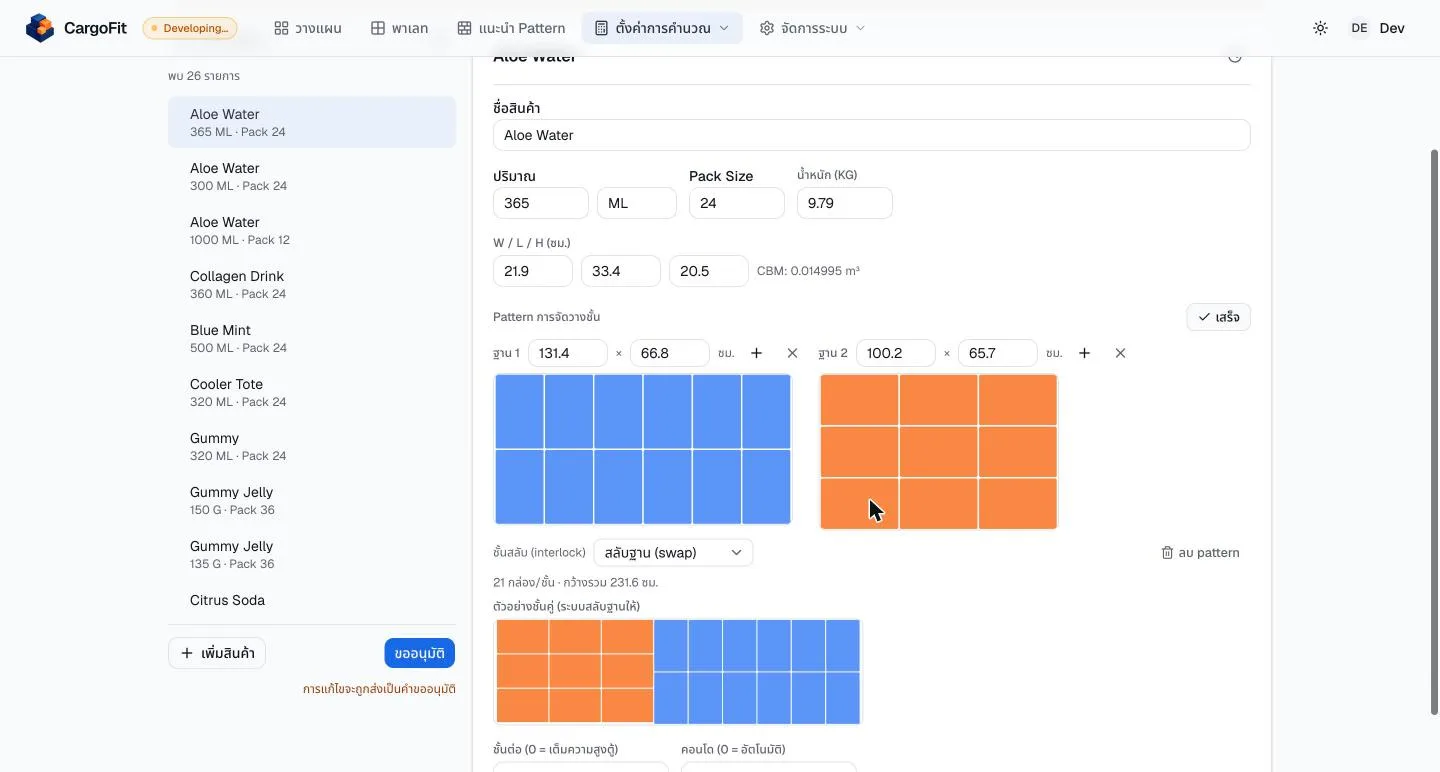The width and height of the screenshot is (1440, 772).
Task: Click the ชื่อสินค้า input field
Action: coord(871,135)
